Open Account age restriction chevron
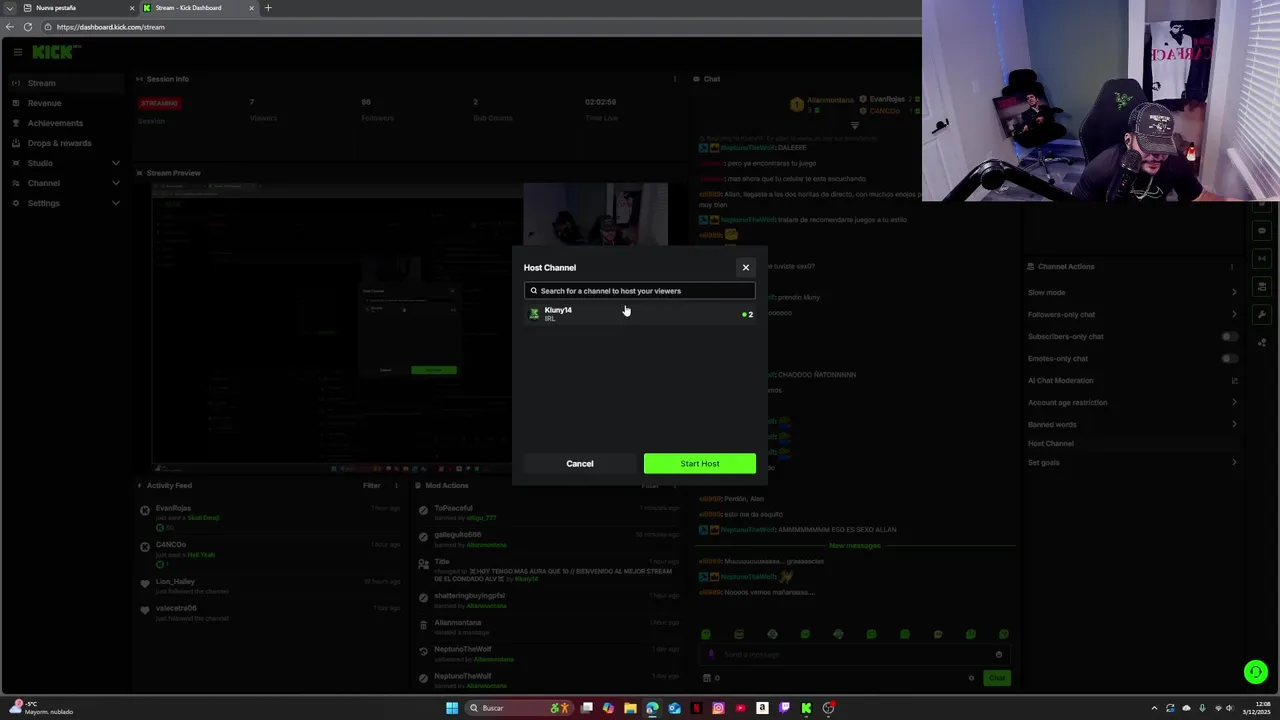 click(1234, 402)
